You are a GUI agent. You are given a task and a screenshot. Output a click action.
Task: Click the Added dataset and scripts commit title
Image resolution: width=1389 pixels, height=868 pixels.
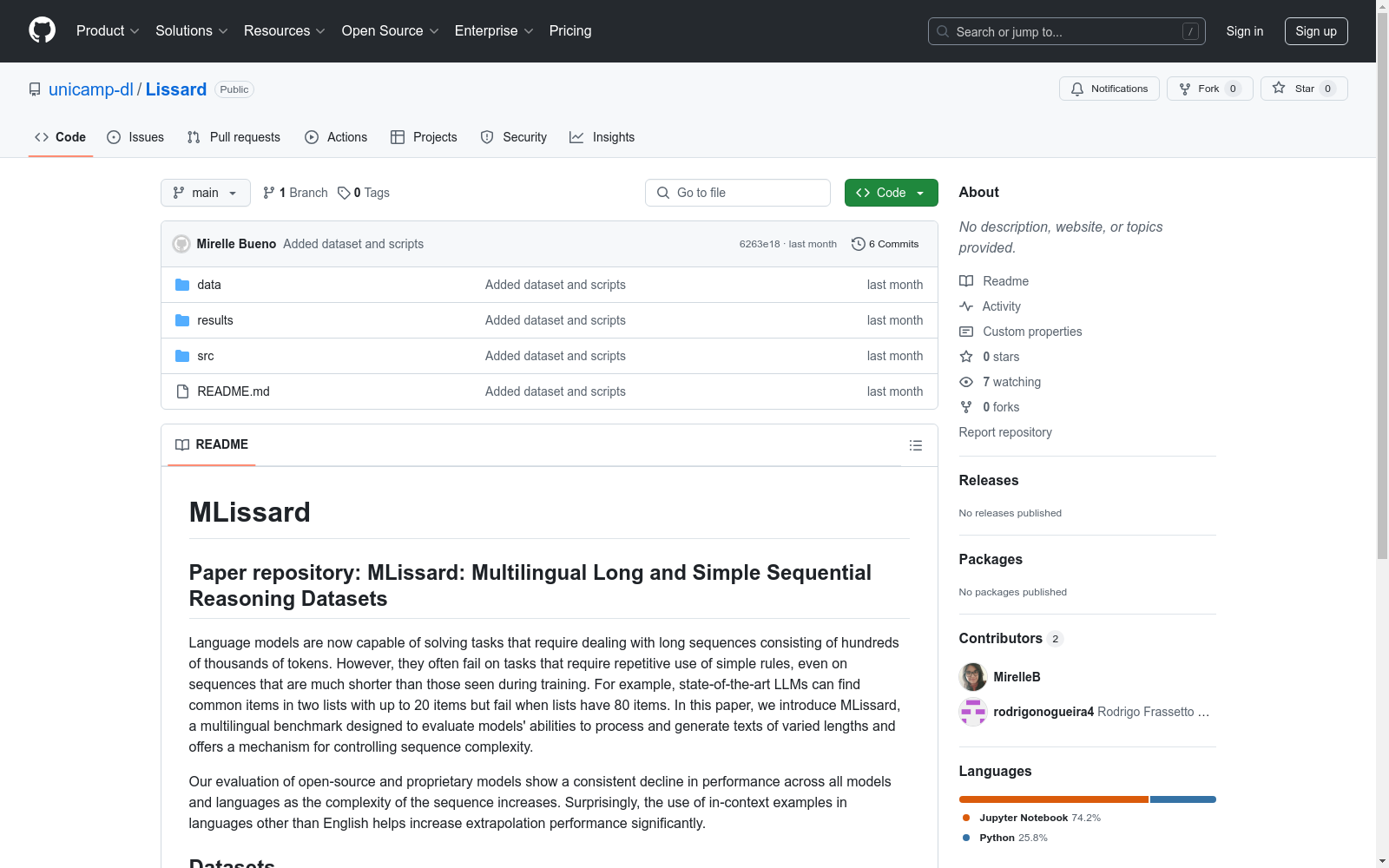click(353, 244)
